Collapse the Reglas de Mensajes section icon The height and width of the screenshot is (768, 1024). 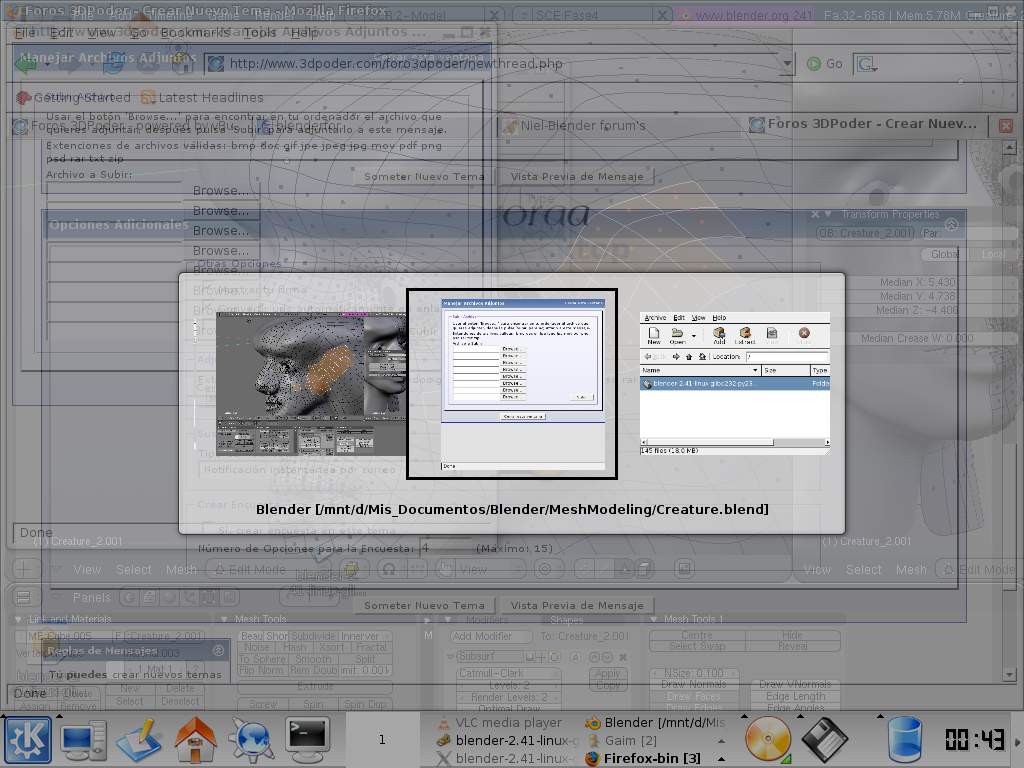tap(218, 650)
